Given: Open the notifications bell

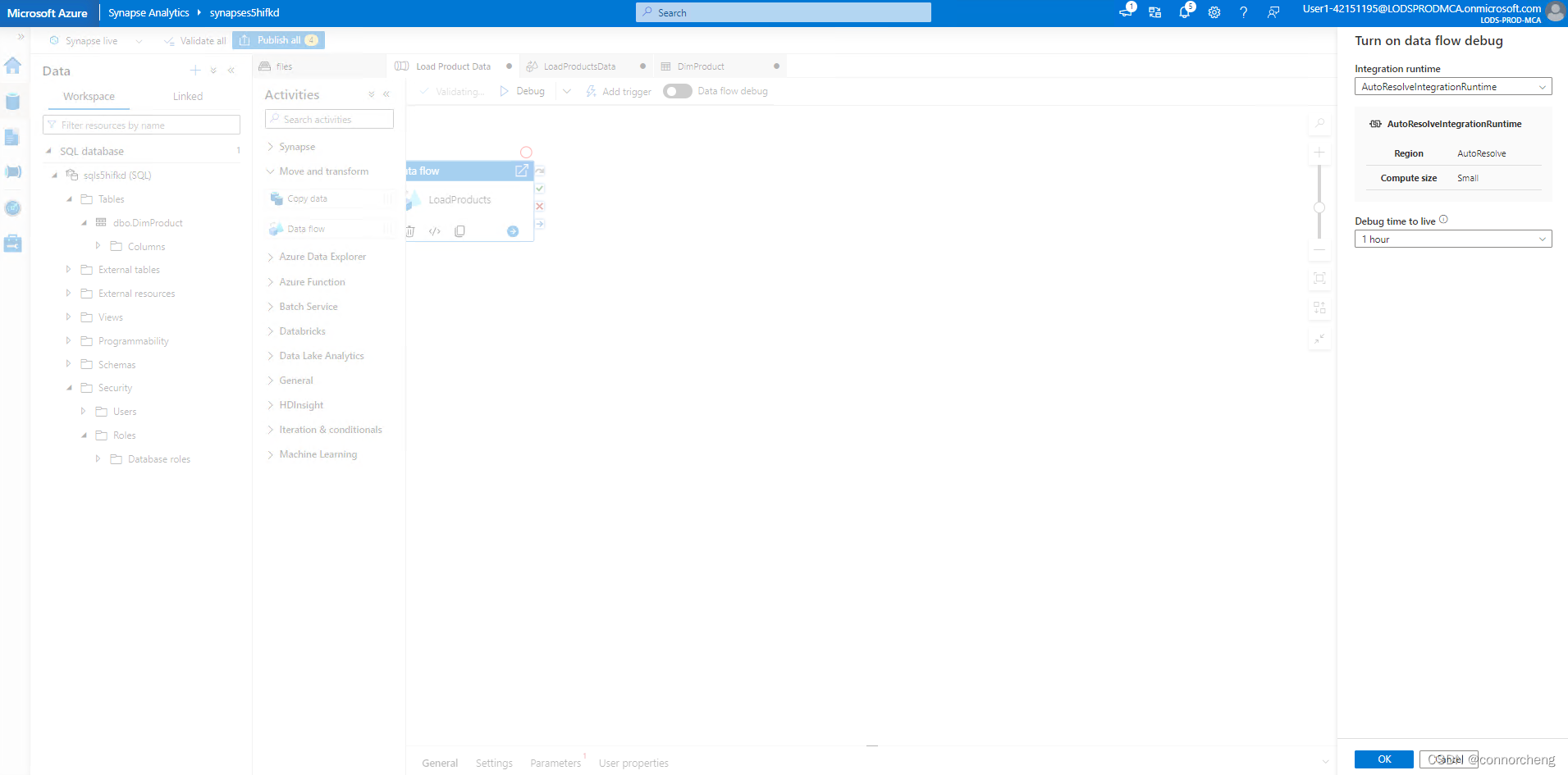Looking at the screenshot, I should (x=1185, y=11).
